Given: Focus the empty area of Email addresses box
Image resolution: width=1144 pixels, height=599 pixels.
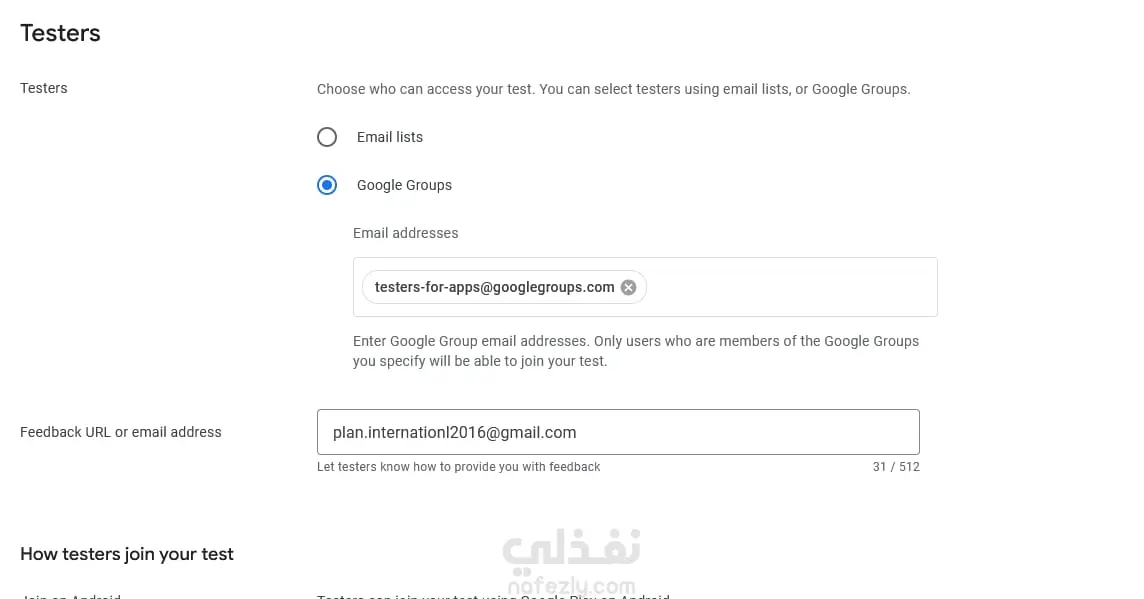Looking at the screenshot, I should coord(790,287).
